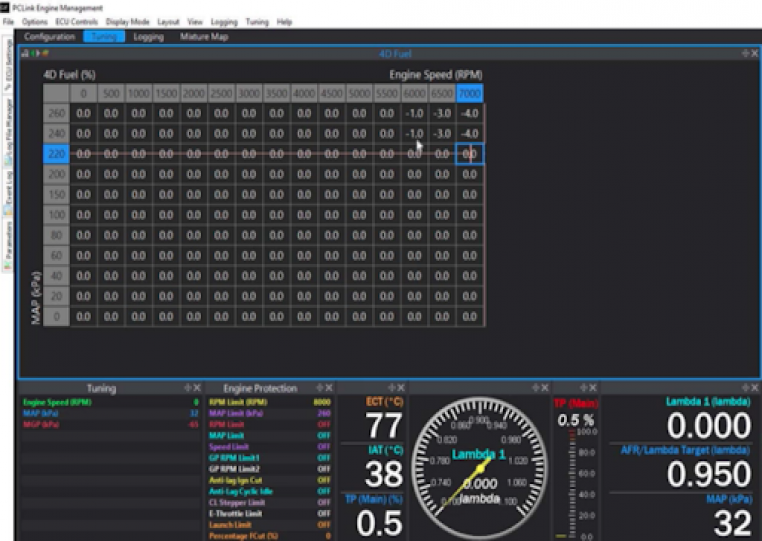762x541 pixels.
Task: Close the ECT and IAT readout panel
Action: click(401, 387)
